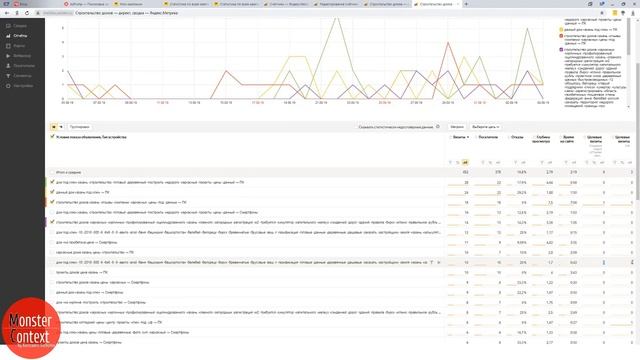Reload the page with the refresh icon
Screen dimensions: 640x360
click(27, 13)
